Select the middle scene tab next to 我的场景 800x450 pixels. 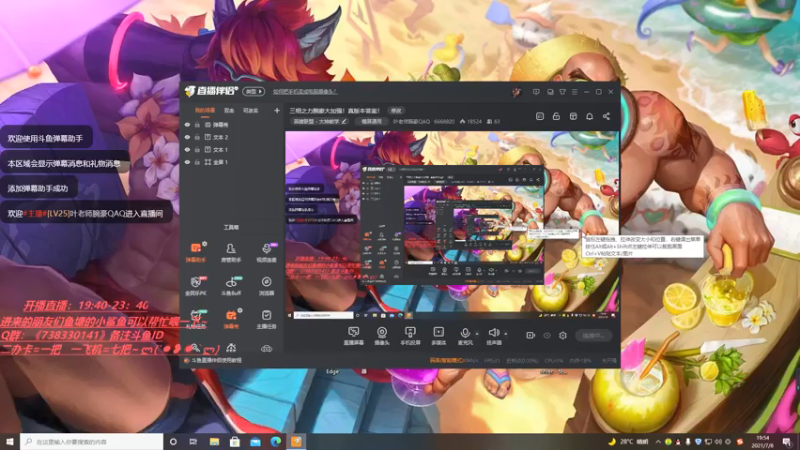click(x=229, y=110)
